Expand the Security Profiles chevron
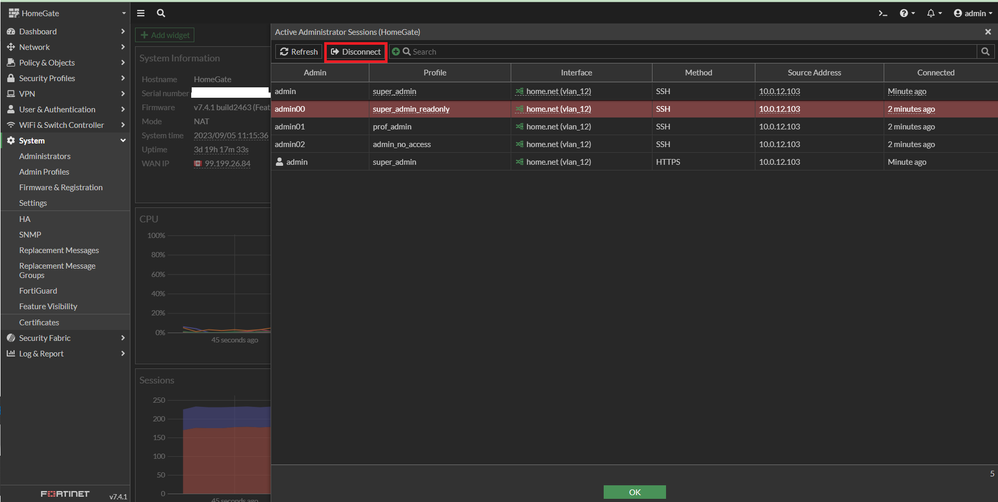The width and height of the screenshot is (998, 502). (123, 78)
